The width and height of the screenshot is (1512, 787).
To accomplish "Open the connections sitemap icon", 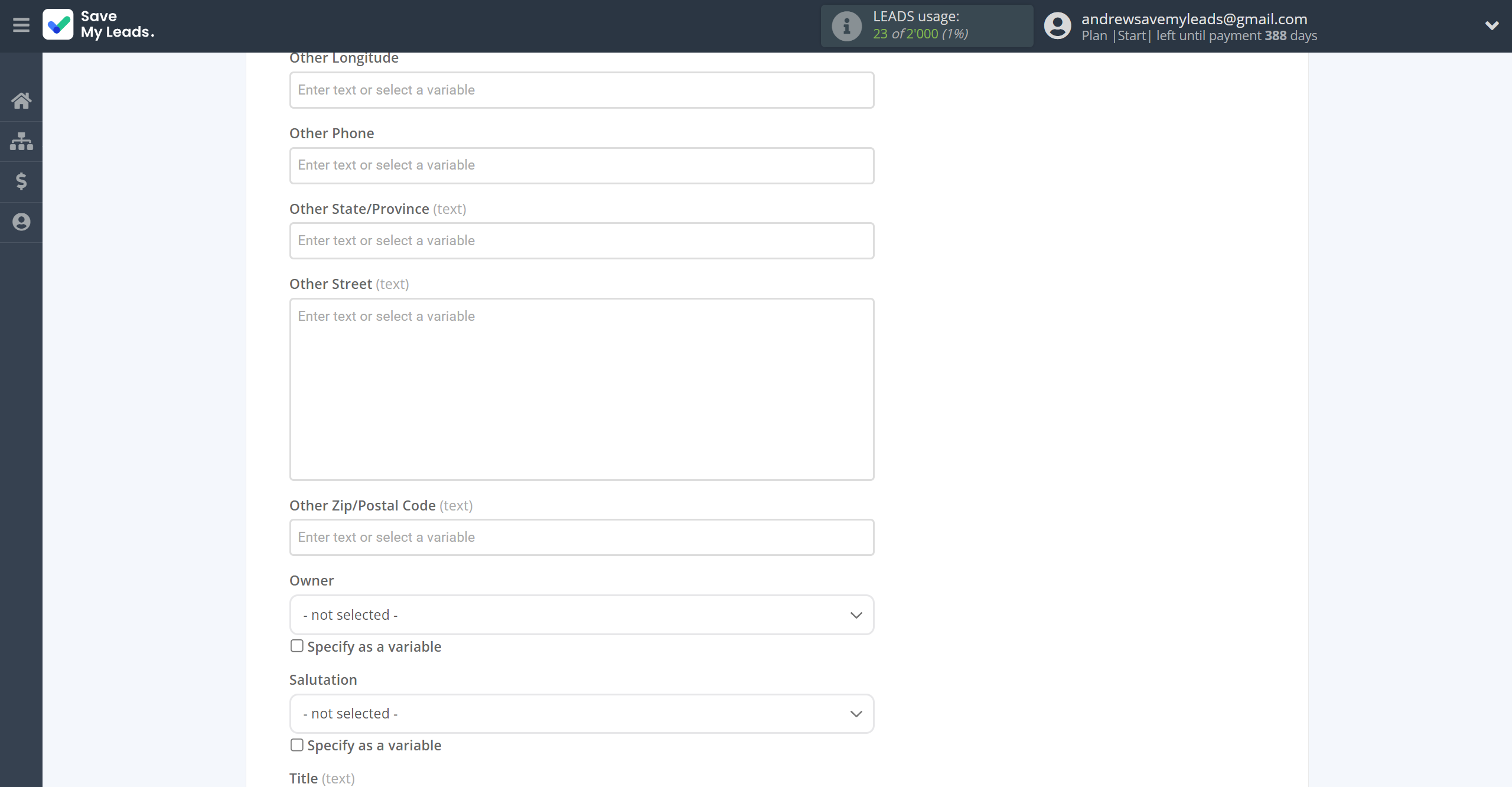I will click(x=21, y=141).
